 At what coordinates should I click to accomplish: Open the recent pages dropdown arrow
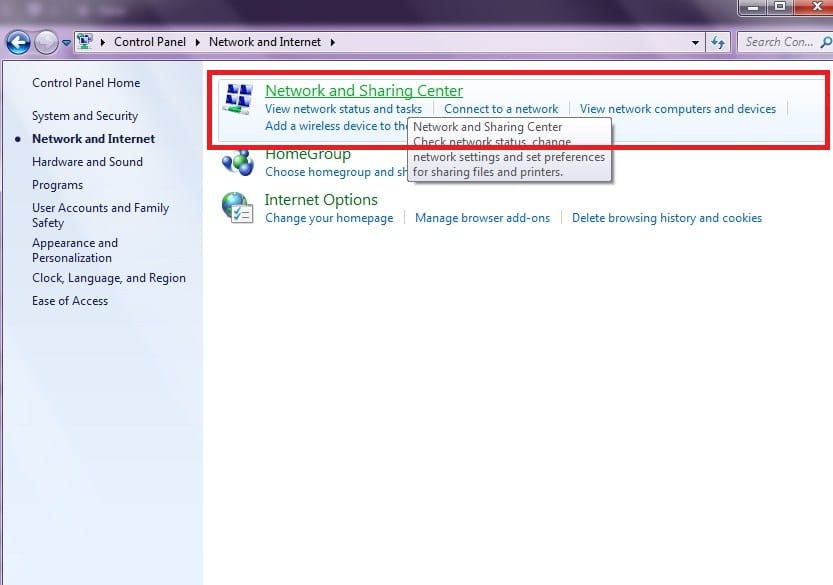click(x=66, y=43)
